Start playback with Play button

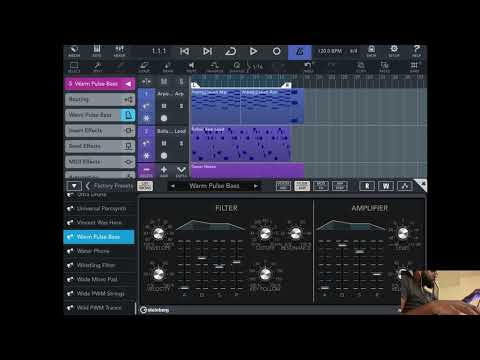click(253, 51)
